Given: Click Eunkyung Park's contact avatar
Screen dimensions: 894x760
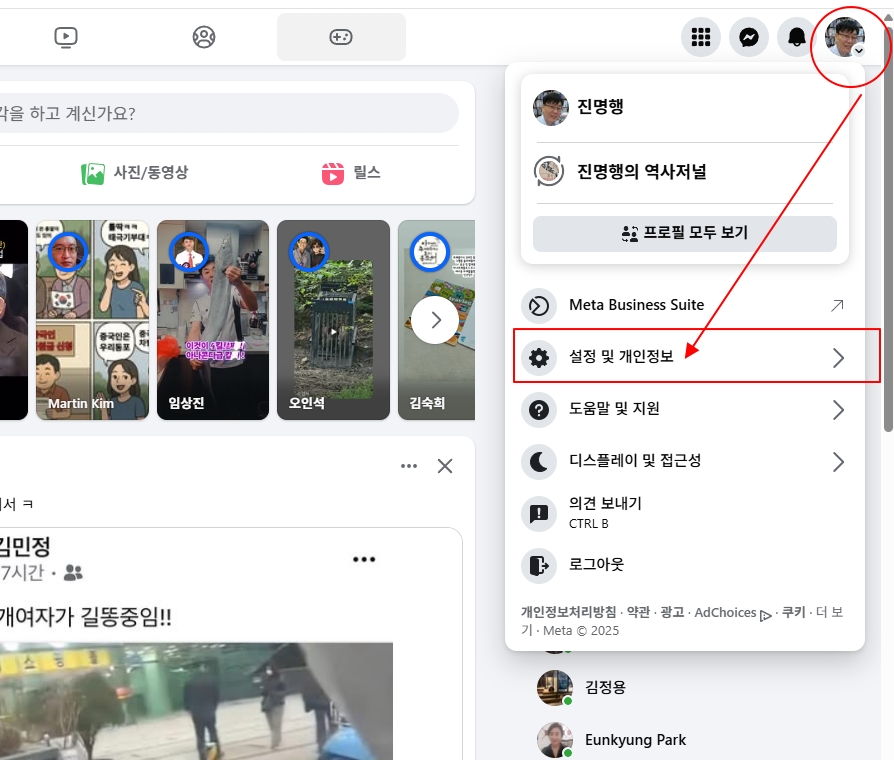Looking at the screenshot, I should [x=555, y=740].
